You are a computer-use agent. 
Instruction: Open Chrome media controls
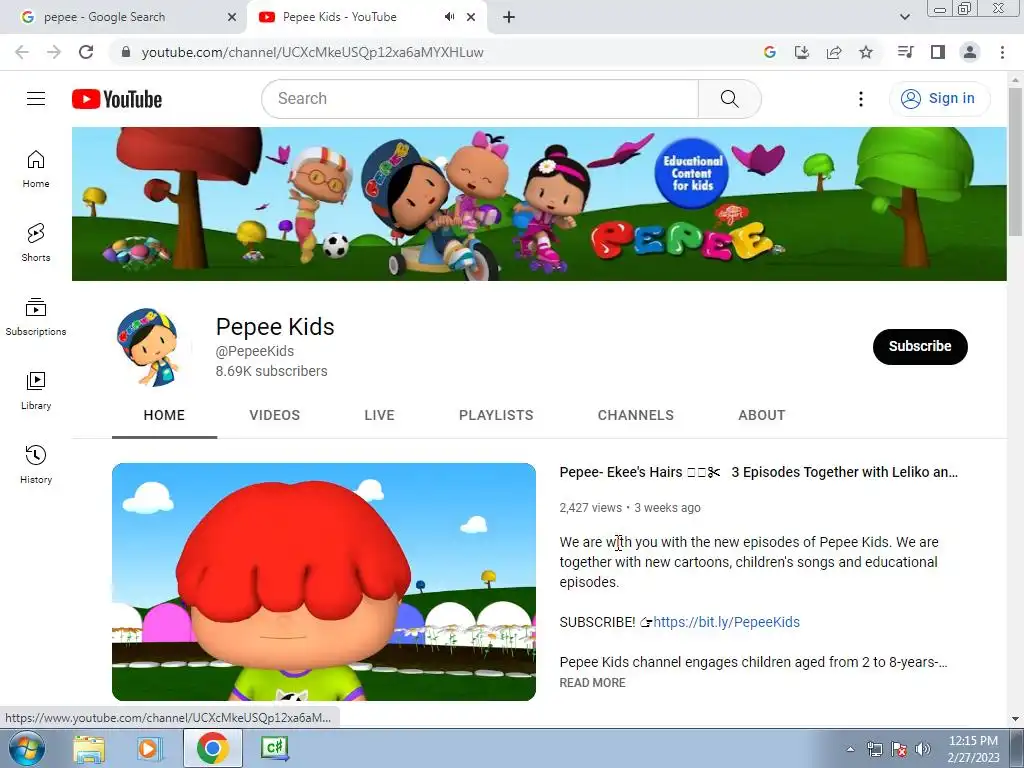906,52
